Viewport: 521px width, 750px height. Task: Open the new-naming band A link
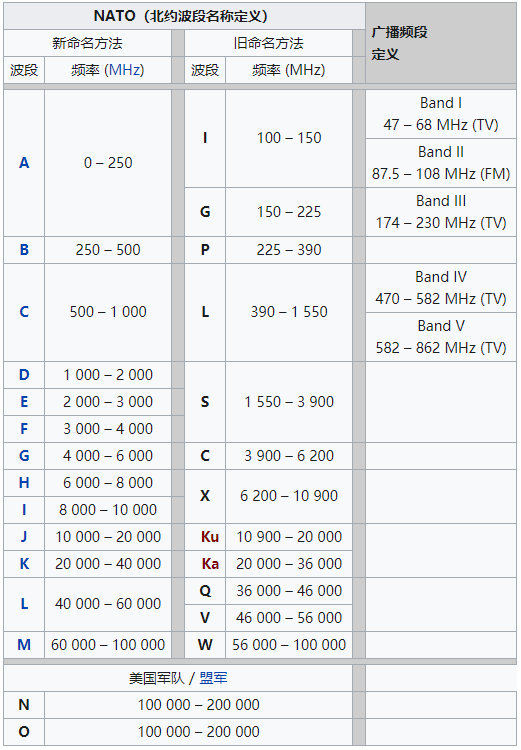click(24, 163)
